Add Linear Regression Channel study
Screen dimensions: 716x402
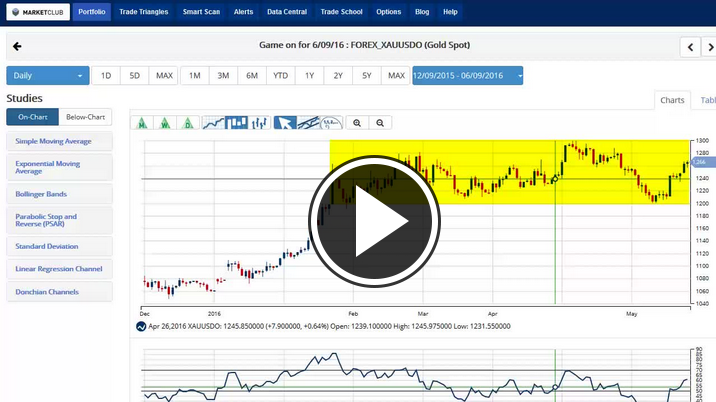[x=59, y=269]
